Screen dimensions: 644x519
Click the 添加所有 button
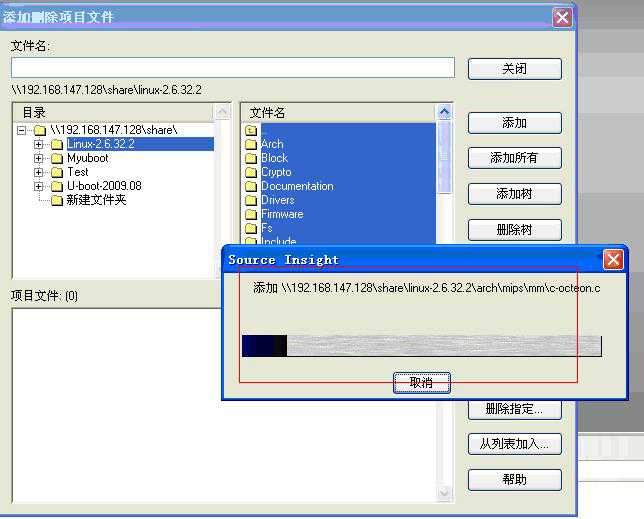click(514, 158)
